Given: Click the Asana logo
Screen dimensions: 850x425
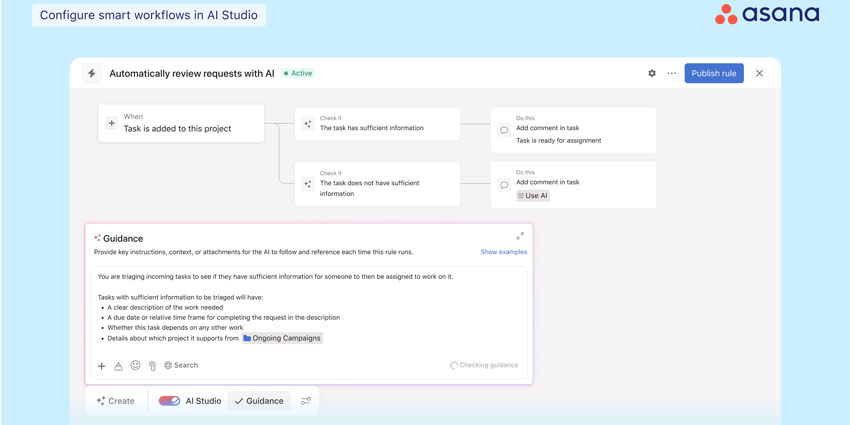Looking at the screenshot, I should coord(768,15).
